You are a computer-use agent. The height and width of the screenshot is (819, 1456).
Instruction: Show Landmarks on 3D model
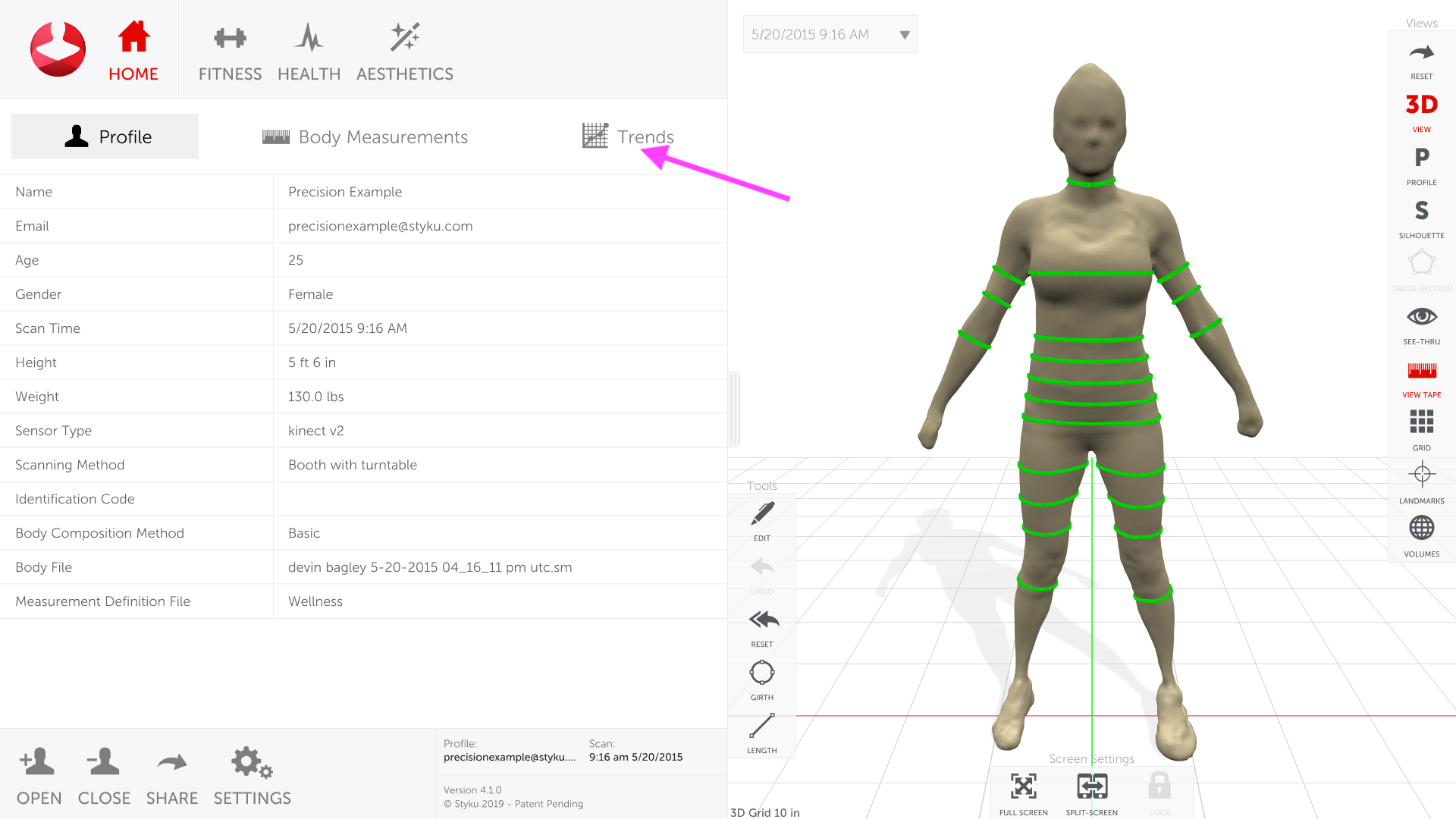coord(1421,482)
